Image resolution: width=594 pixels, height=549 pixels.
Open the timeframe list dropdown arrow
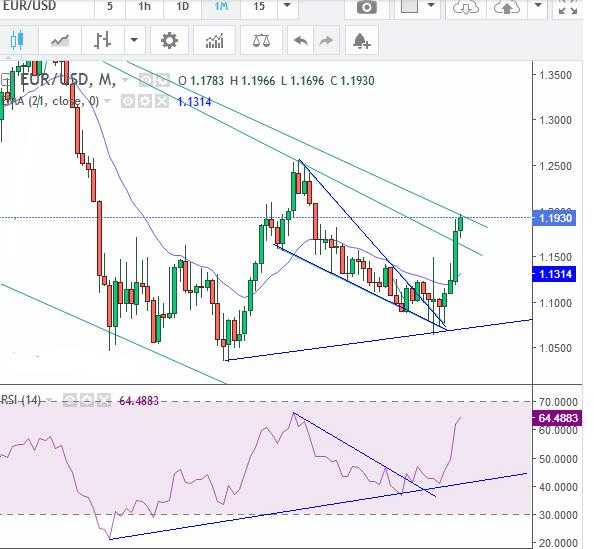[x=287, y=6]
